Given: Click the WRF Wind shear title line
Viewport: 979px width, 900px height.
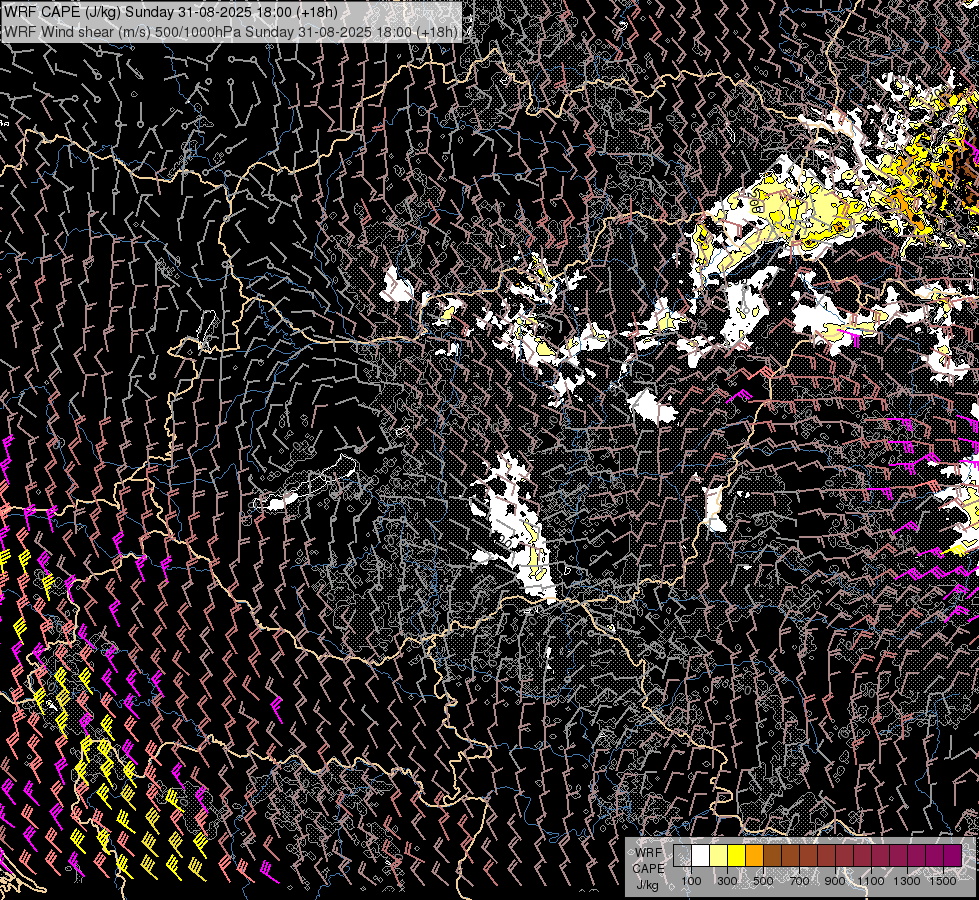Looking at the screenshot, I should pyautogui.click(x=231, y=31).
